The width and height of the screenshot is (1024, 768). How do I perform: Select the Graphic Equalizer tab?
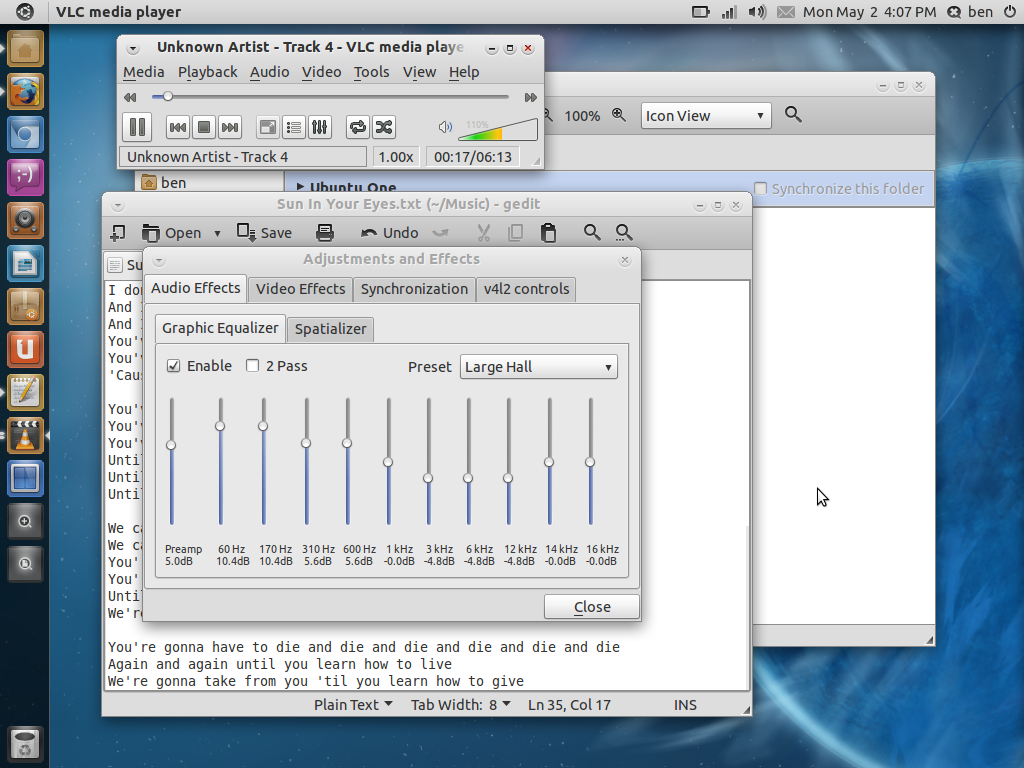tap(220, 328)
